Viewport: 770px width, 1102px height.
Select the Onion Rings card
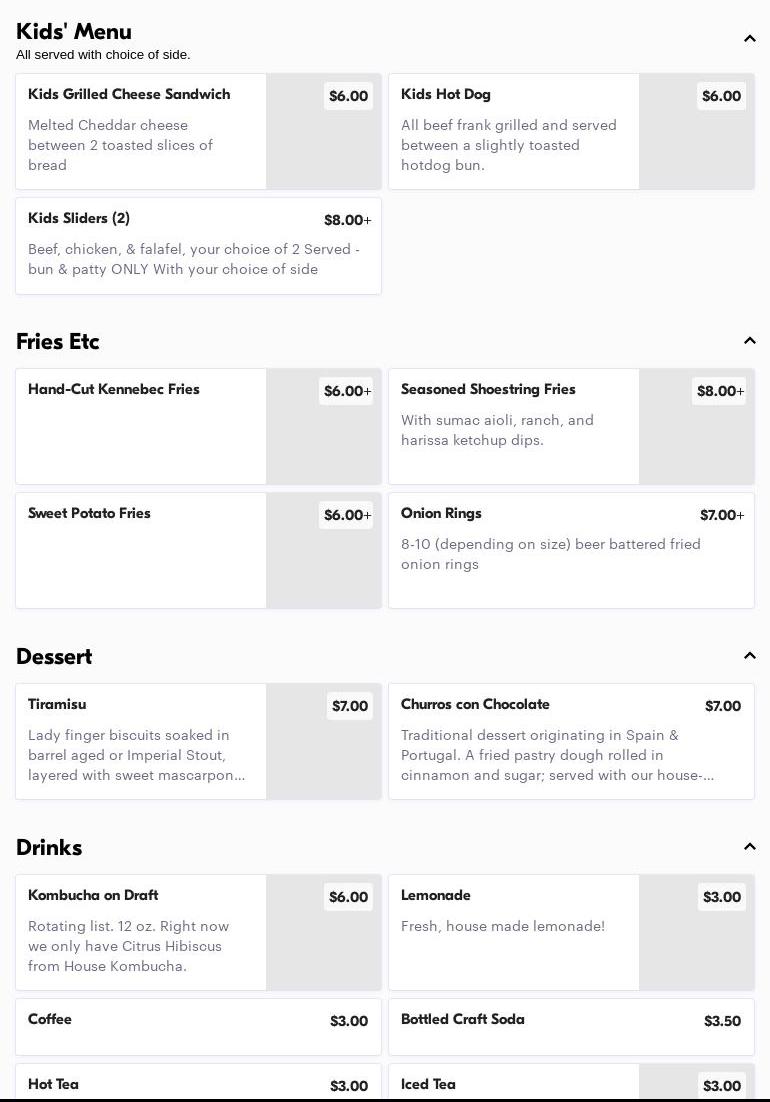[x=571, y=550]
